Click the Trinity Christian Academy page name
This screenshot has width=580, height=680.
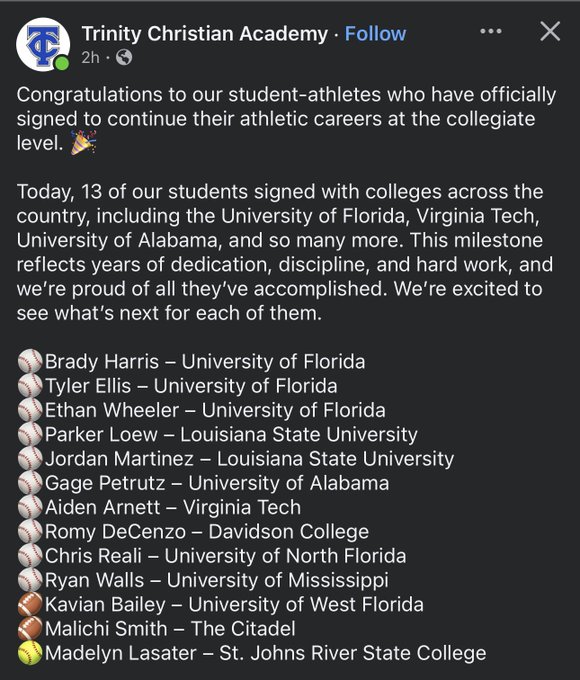205,34
